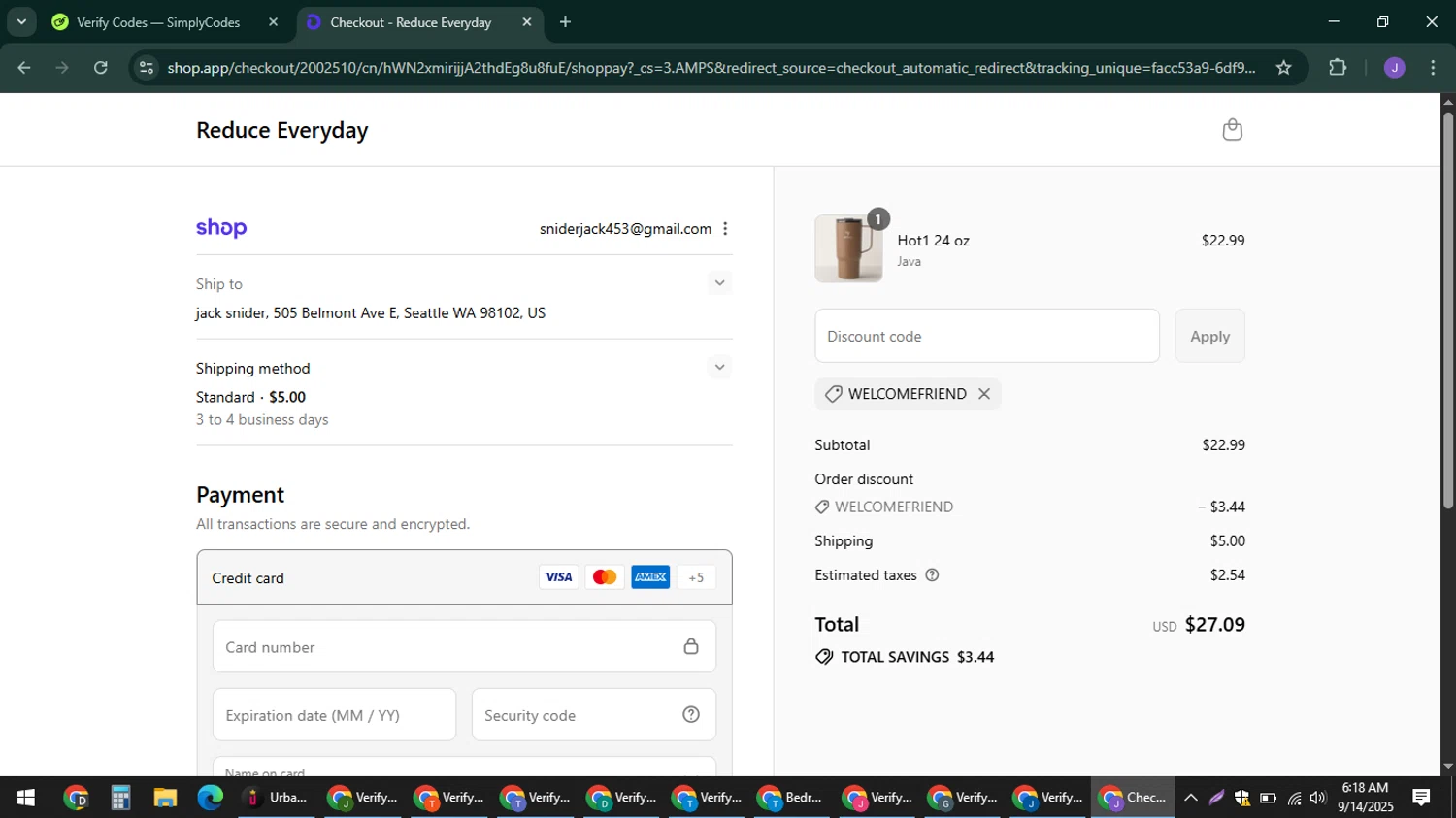Image resolution: width=1456 pixels, height=818 pixels.
Task: Open a new browser tab
Action: click(566, 21)
